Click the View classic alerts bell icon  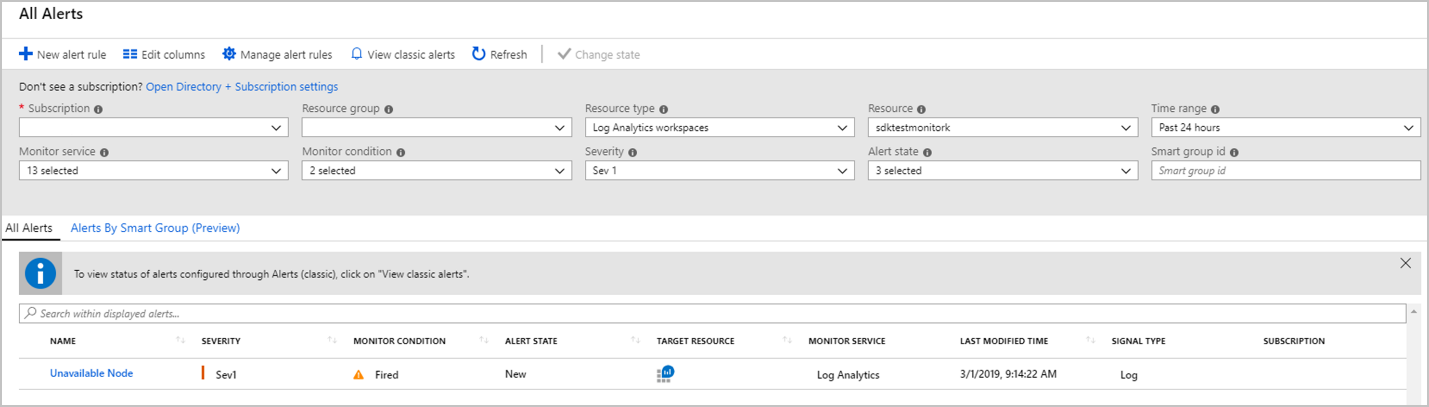point(356,54)
